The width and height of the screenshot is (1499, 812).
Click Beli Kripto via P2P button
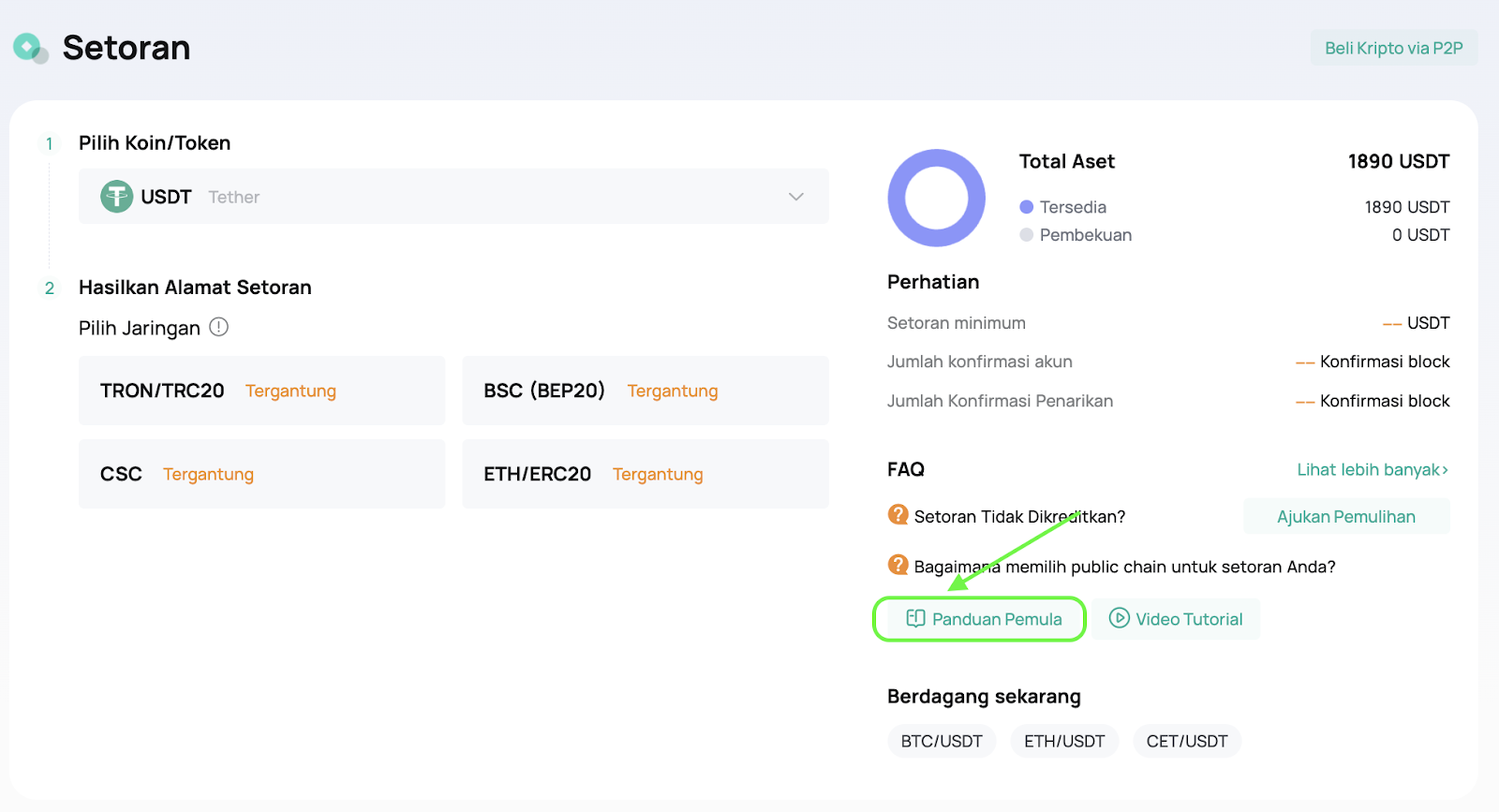click(1394, 48)
